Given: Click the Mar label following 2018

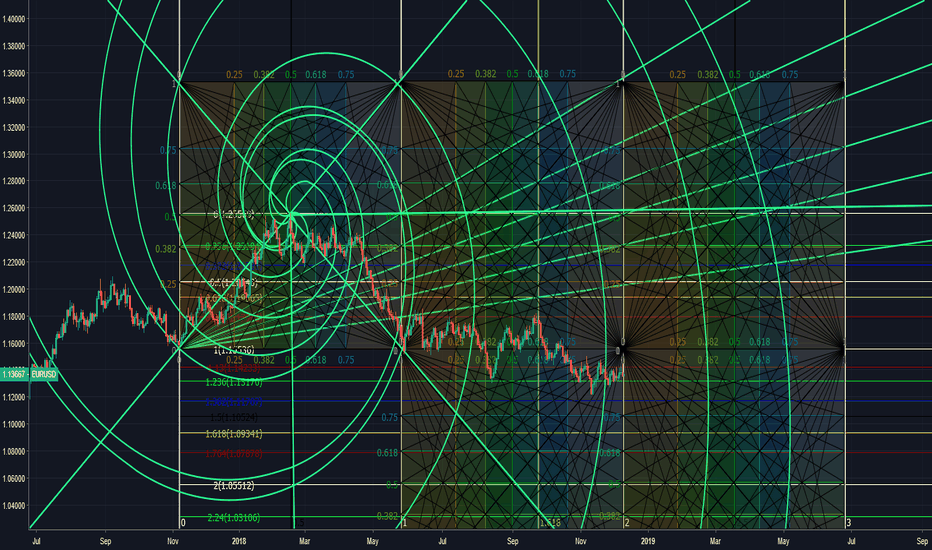Looking at the screenshot, I should pos(304,541).
